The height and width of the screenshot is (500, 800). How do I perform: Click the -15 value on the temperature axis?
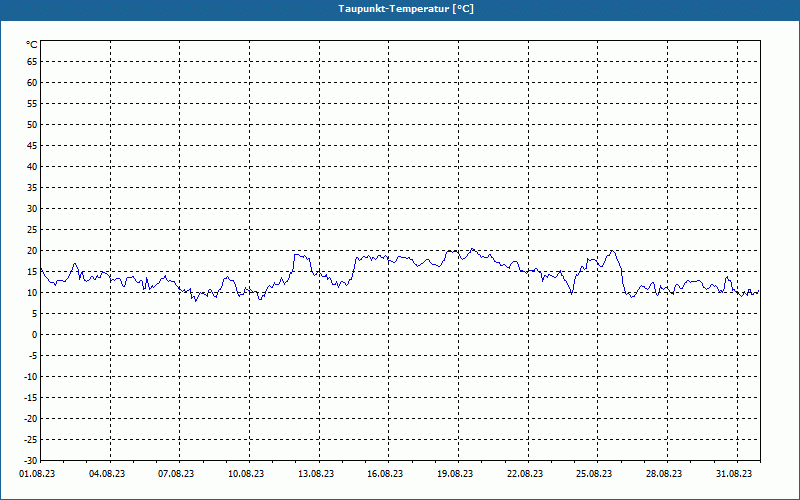point(31,397)
